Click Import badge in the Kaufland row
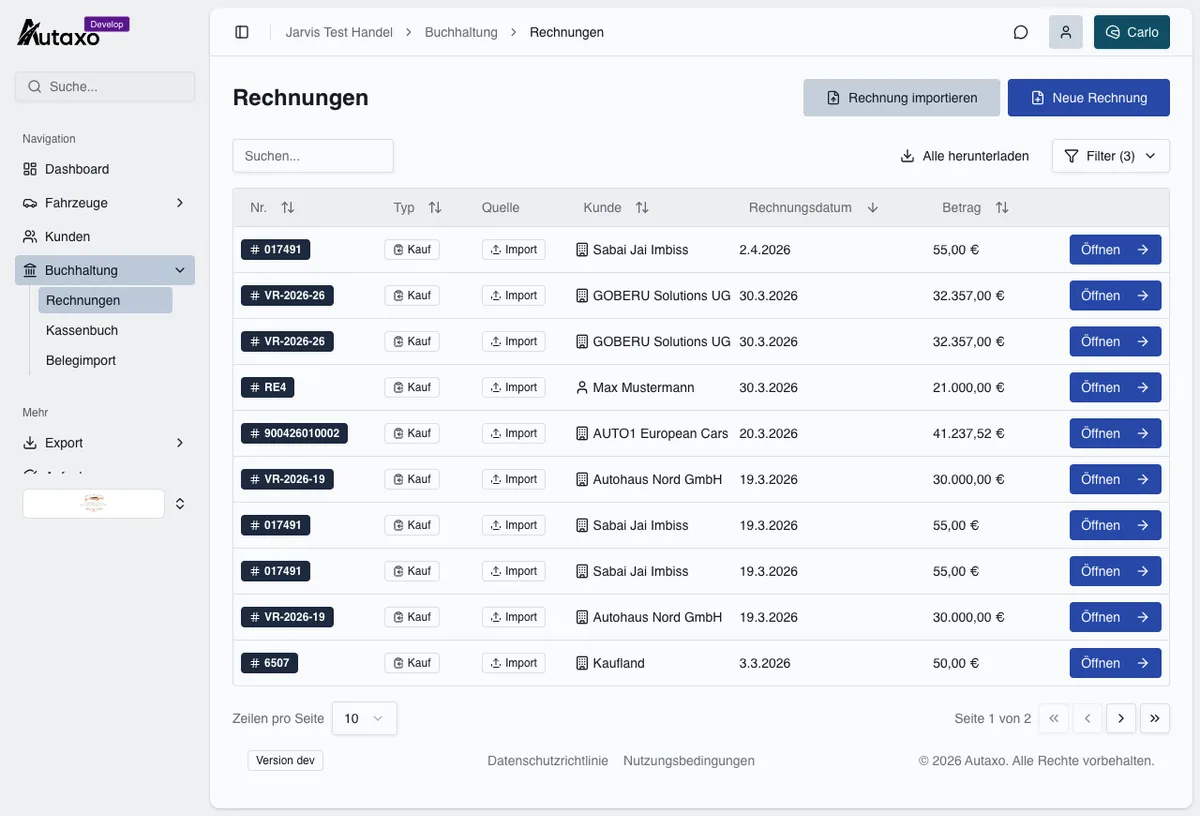The height and width of the screenshot is (816, 1200). coord(514,663)
